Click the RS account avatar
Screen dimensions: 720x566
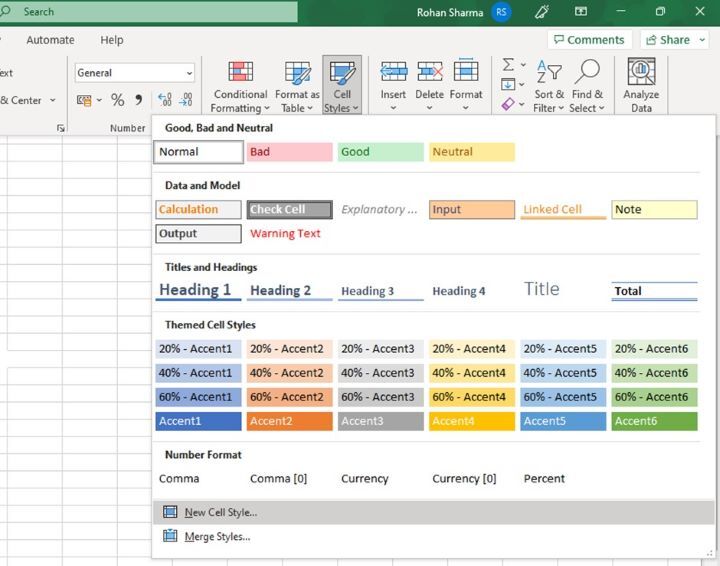point(501,12)
